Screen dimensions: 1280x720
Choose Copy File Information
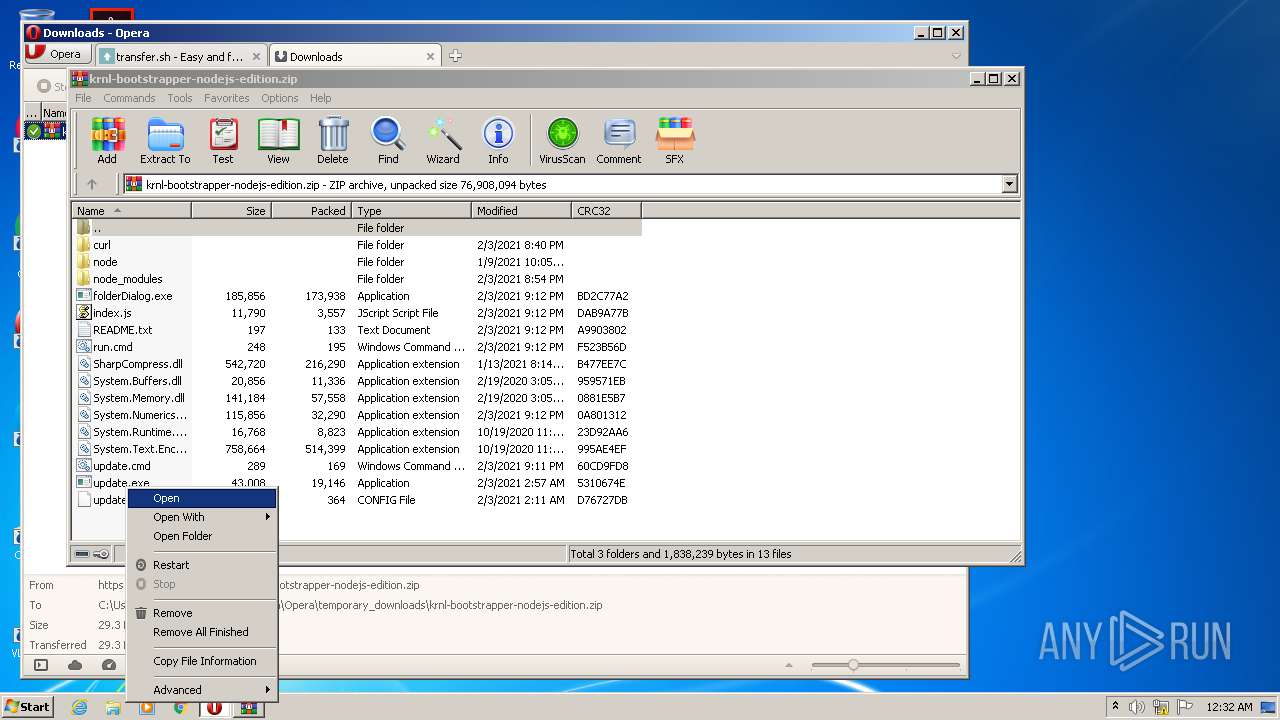coord(202,661)
